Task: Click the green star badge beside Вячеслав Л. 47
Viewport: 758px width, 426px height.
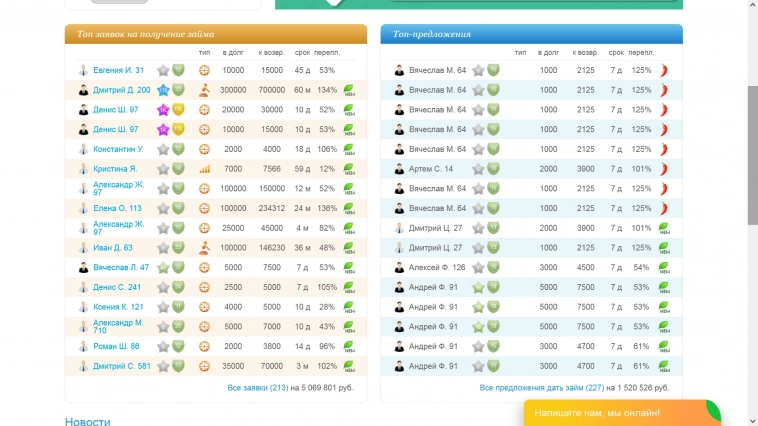Action: tap(163, 268)
